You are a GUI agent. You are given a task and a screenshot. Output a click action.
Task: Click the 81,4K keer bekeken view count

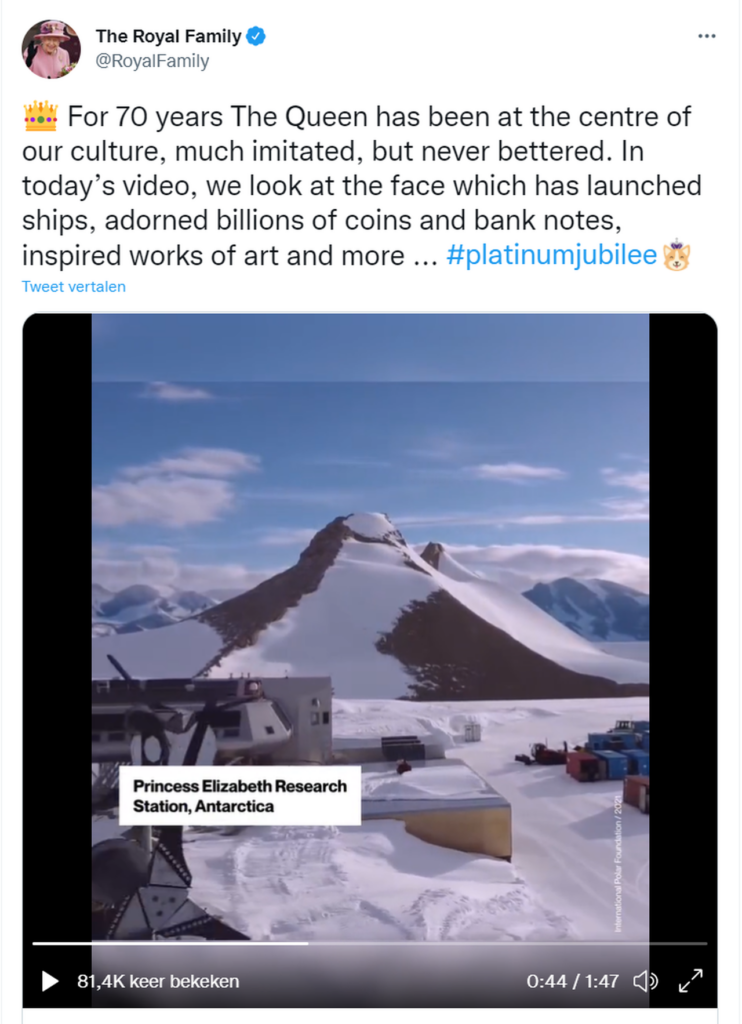pyautogui.click(x=158, y=981)
